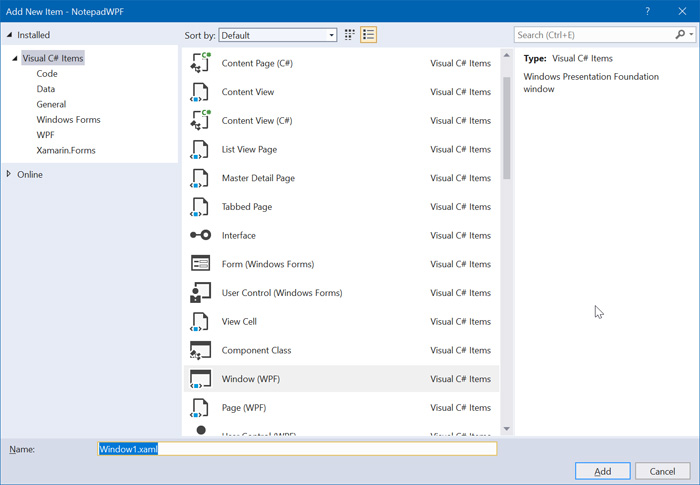The image size is (700, 485).
Task: Select the Interface template icon
Action: [x=200, y=236]
